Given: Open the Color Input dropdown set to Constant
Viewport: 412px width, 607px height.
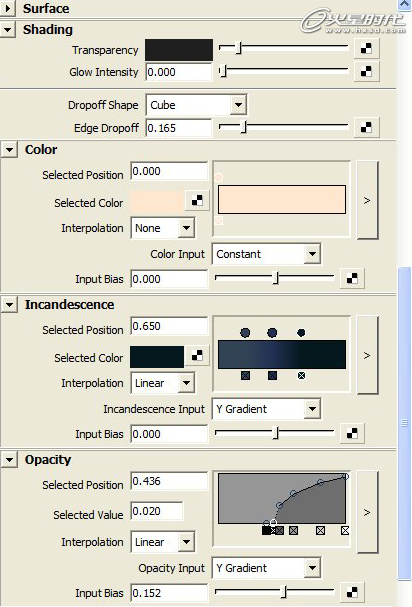Looking at the screenshot, I should pyautogui.click(x=266, y=254).
